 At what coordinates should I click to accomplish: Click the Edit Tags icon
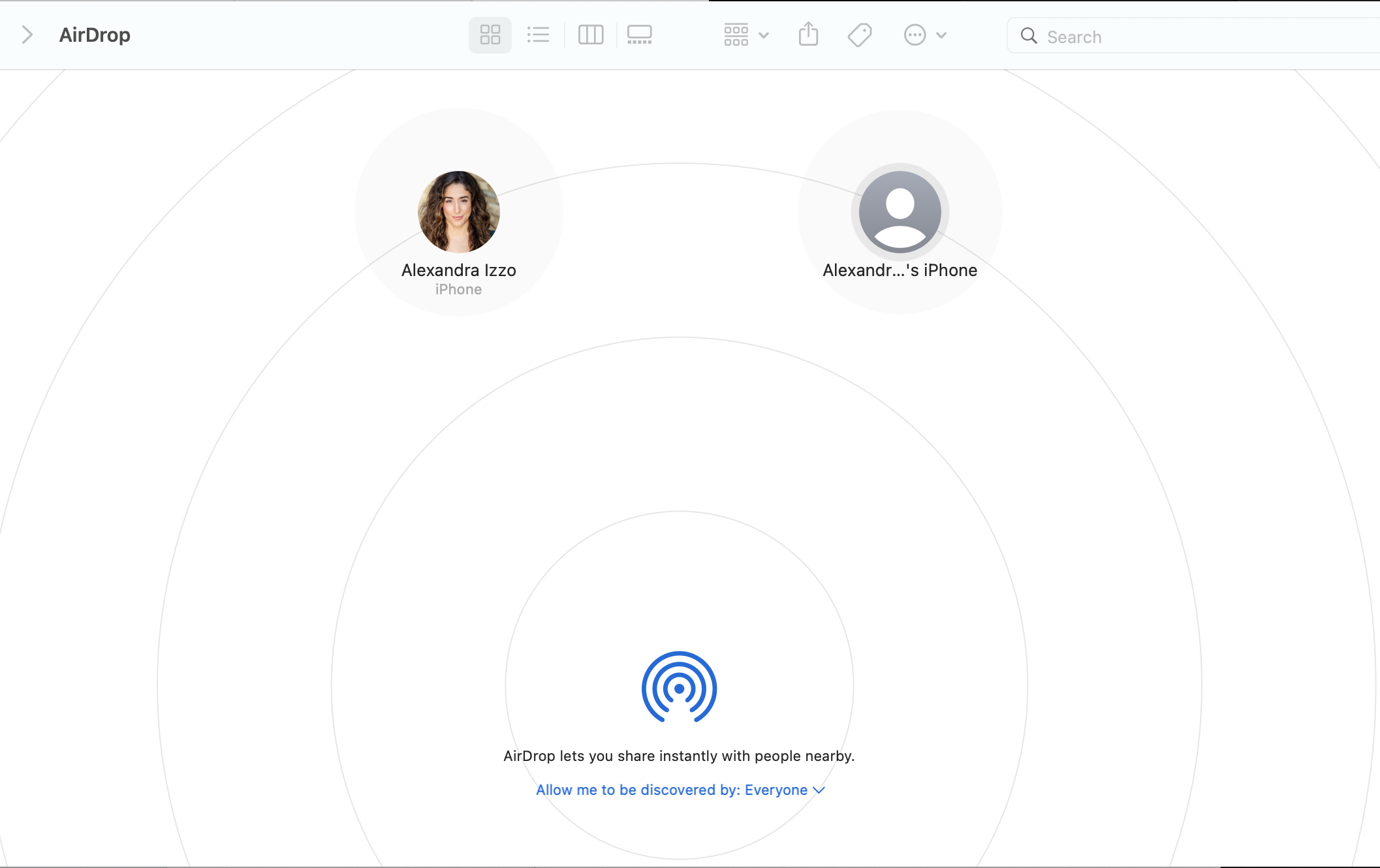(x=860, y=35)
